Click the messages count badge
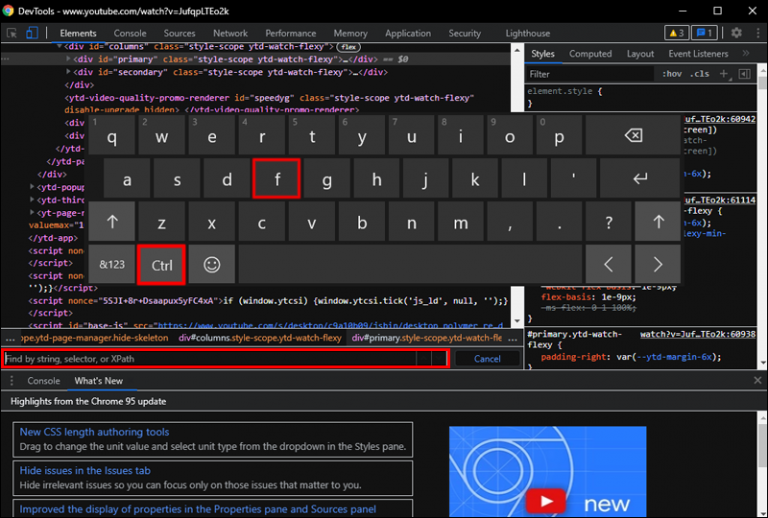Screen dimensions: 768x518 pyautogui.click(x=704, y=33)
